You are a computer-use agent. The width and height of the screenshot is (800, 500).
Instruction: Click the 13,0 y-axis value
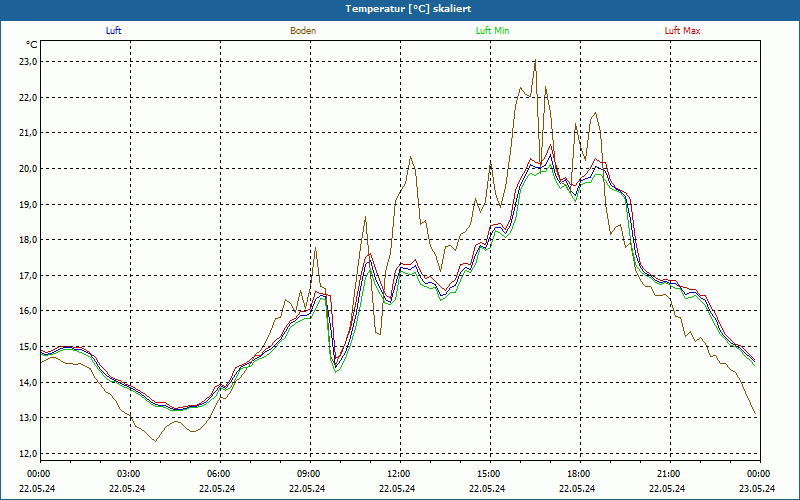click(x=29, y=418)
